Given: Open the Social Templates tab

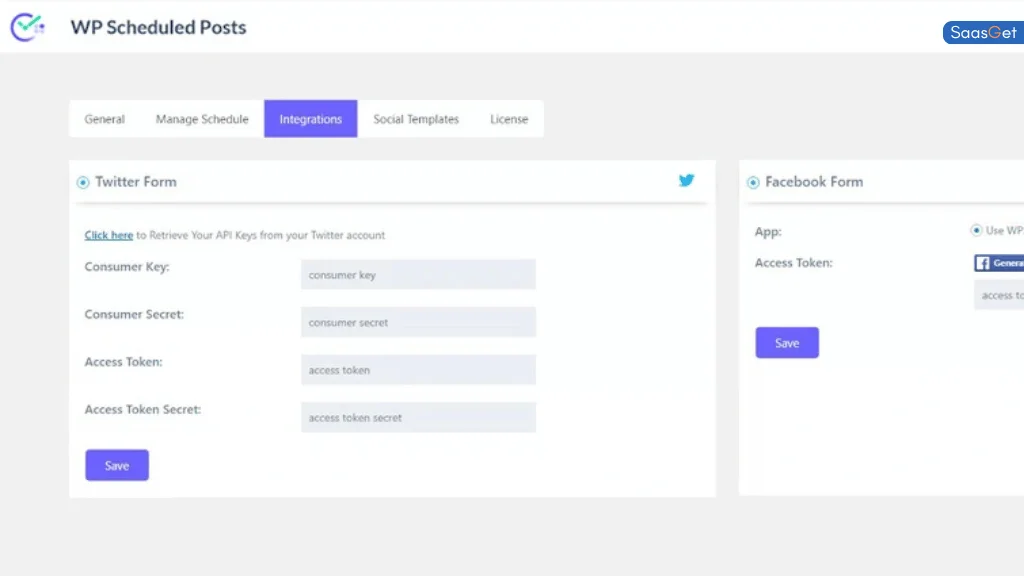Looking at the screenshot, I should click(416, 119).
